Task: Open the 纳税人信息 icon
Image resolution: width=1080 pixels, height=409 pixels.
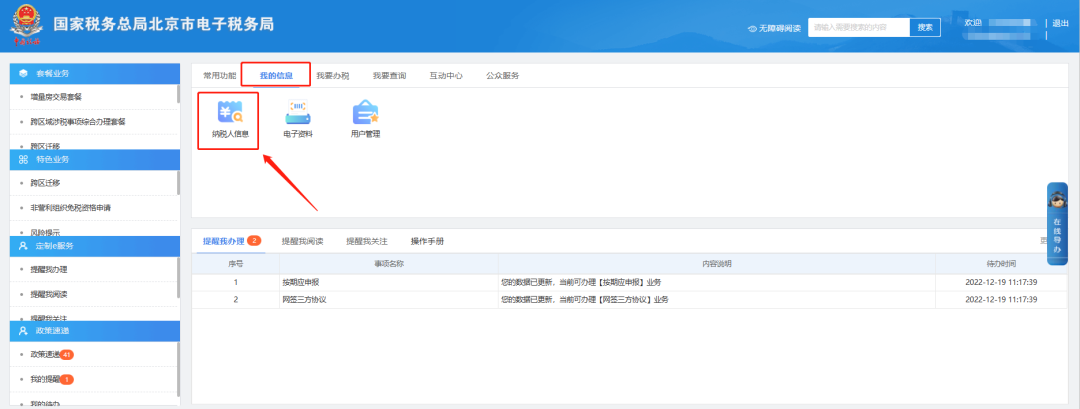Action: 229,115
